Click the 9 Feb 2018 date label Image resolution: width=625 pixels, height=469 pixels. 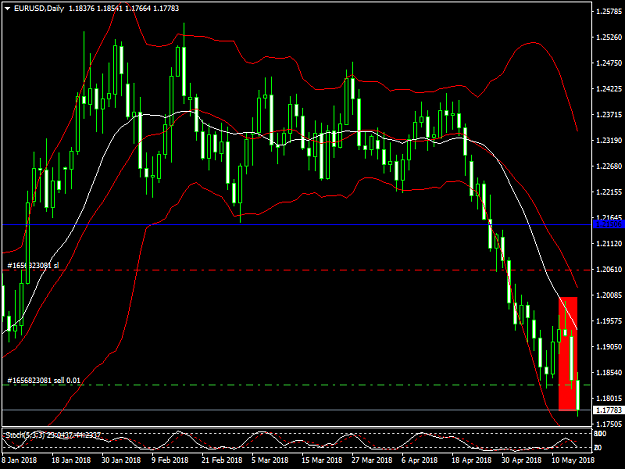170,460
